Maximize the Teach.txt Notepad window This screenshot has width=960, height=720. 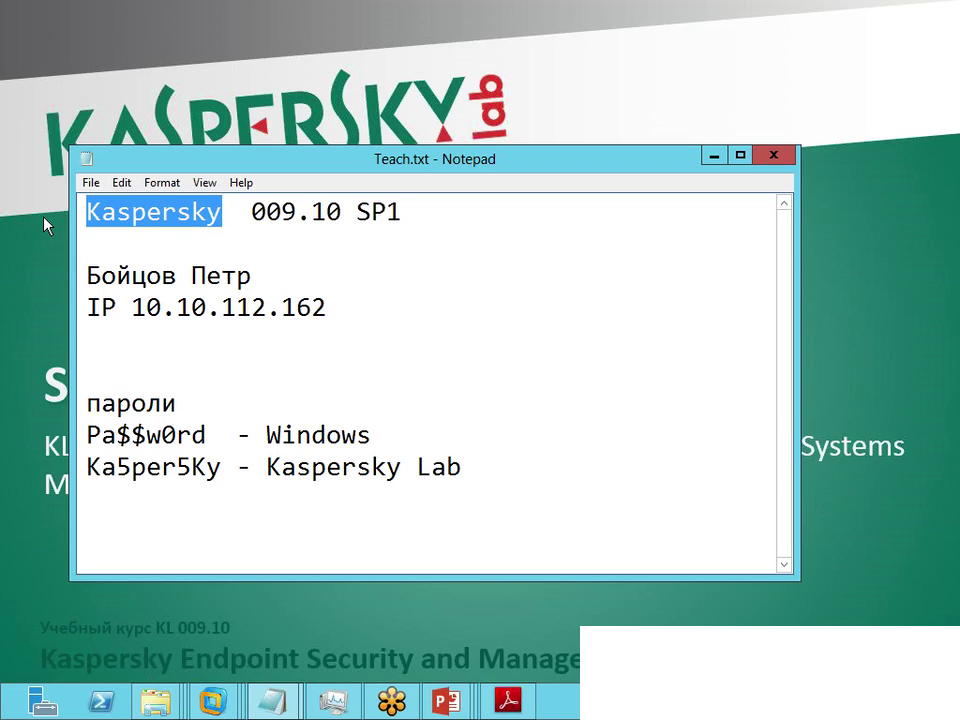[x=740, y=156]
